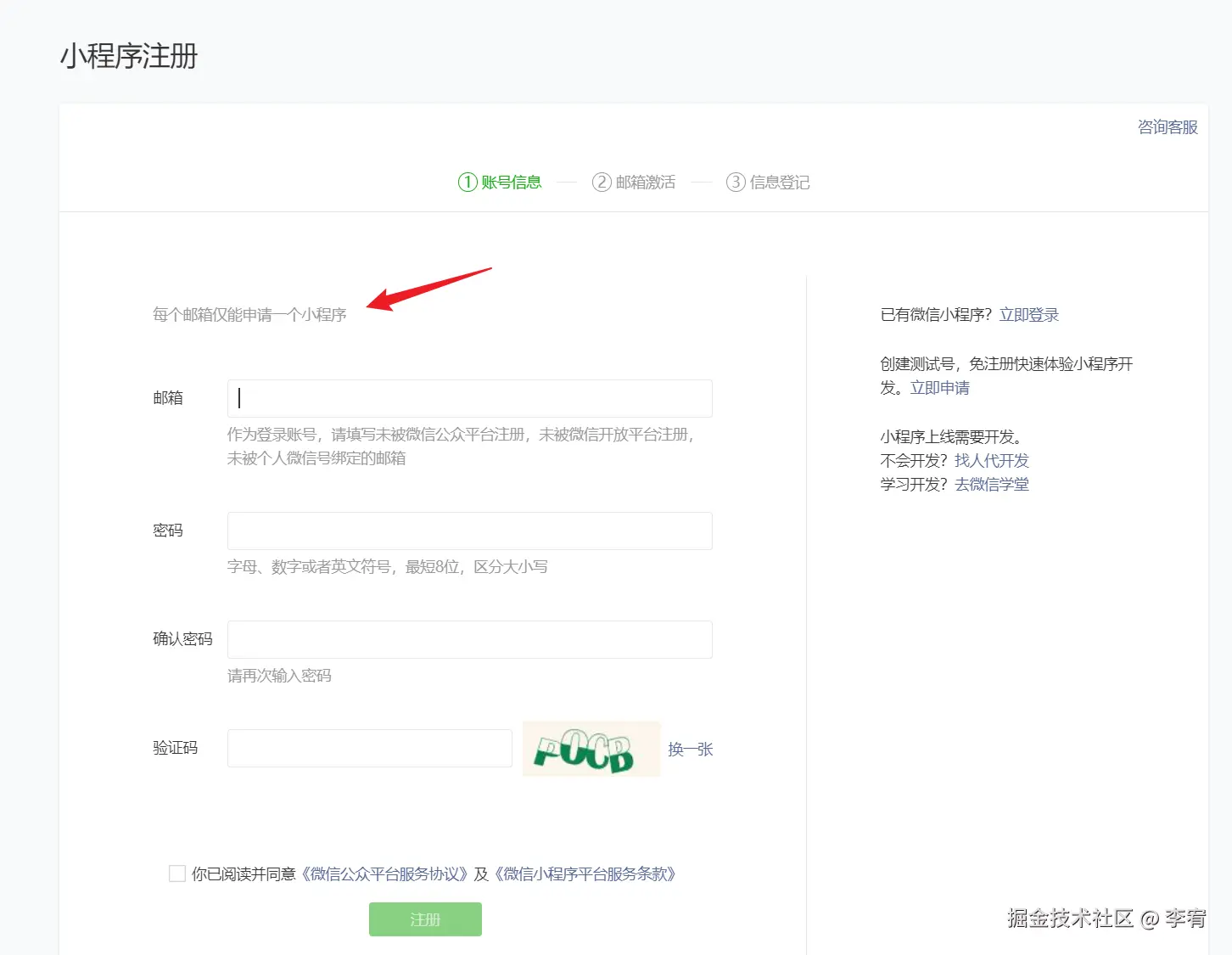Click the 已有微信小程序? text
The image size is (1232, 955).
(936, 315)
